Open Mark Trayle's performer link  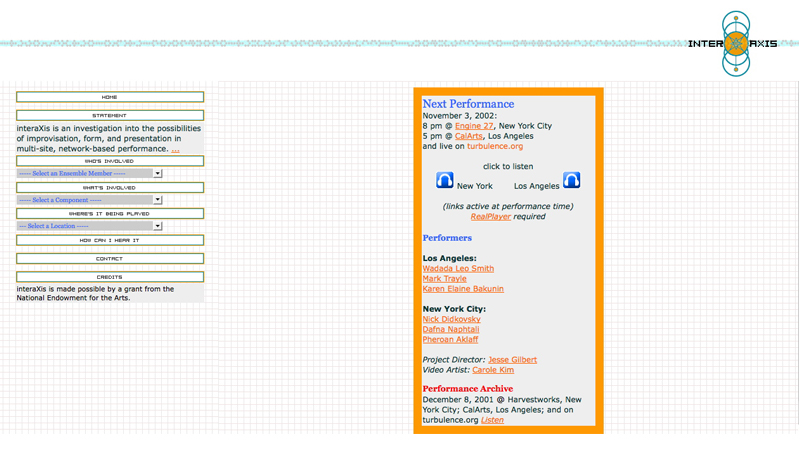(x=444, y=279)
